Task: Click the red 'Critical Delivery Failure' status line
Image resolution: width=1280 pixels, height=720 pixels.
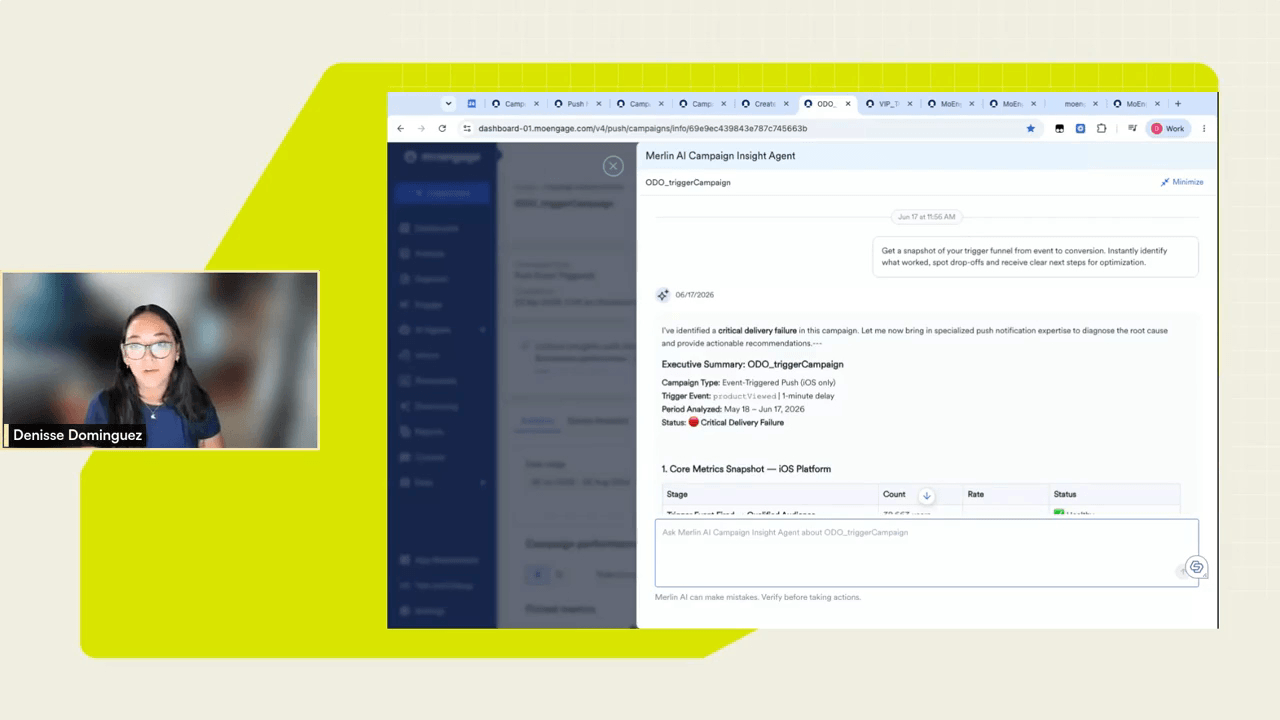Action: click(722, 422)
